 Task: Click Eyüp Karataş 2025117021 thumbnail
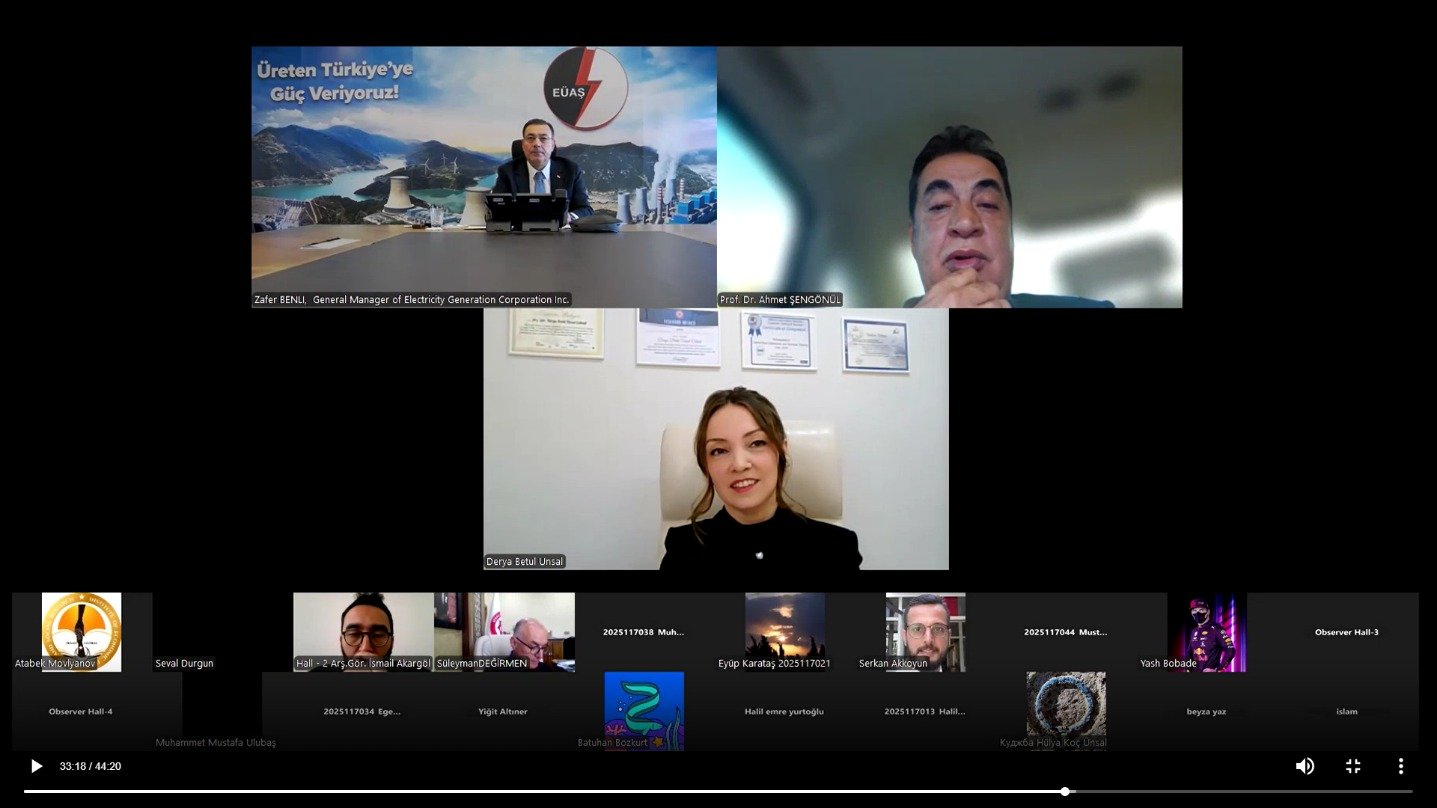click(785, 632)
